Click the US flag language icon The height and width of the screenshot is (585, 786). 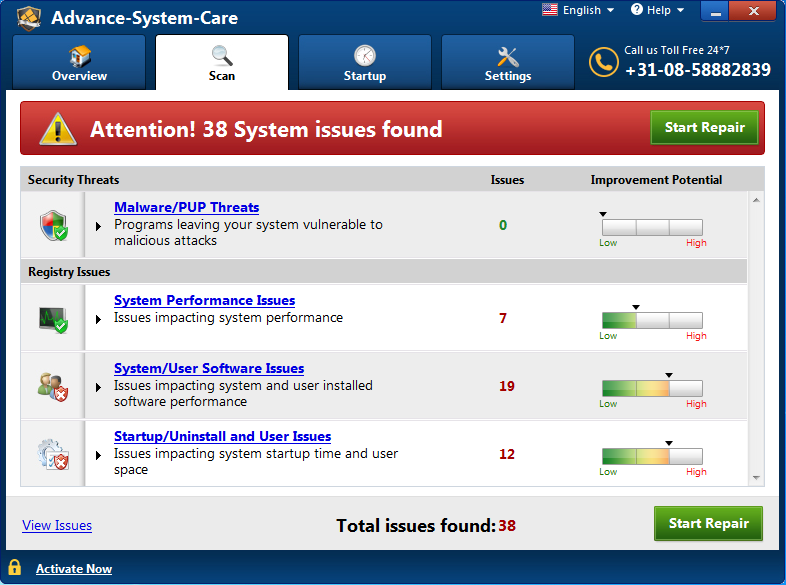550,10
